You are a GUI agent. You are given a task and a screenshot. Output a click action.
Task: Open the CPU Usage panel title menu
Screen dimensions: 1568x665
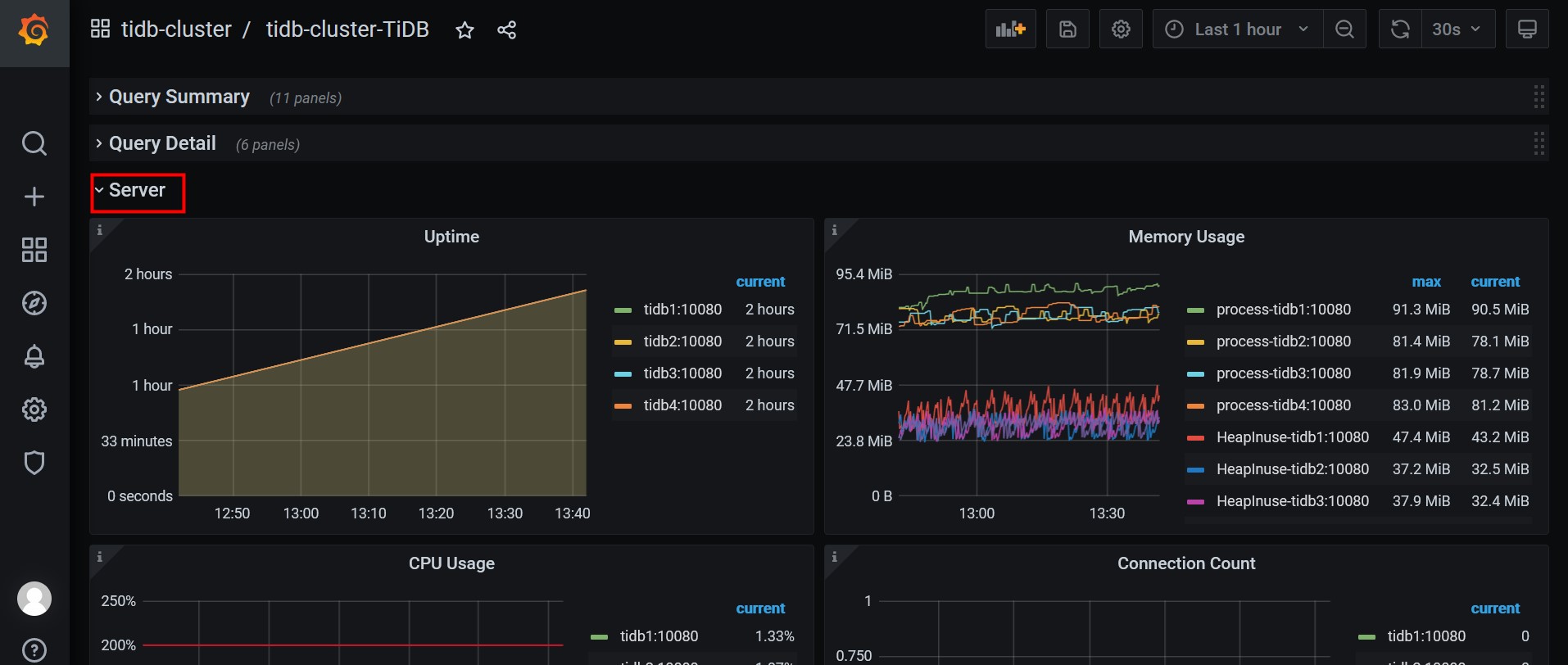451,563
